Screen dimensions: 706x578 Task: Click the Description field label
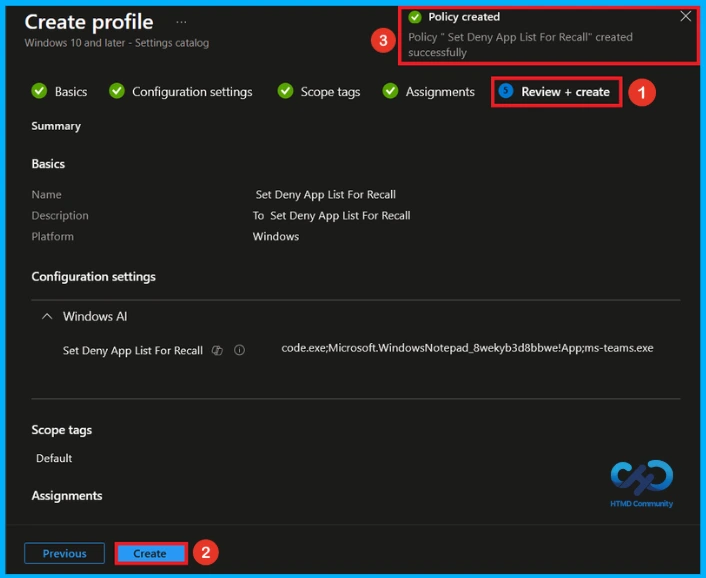[x=60, y=216]
